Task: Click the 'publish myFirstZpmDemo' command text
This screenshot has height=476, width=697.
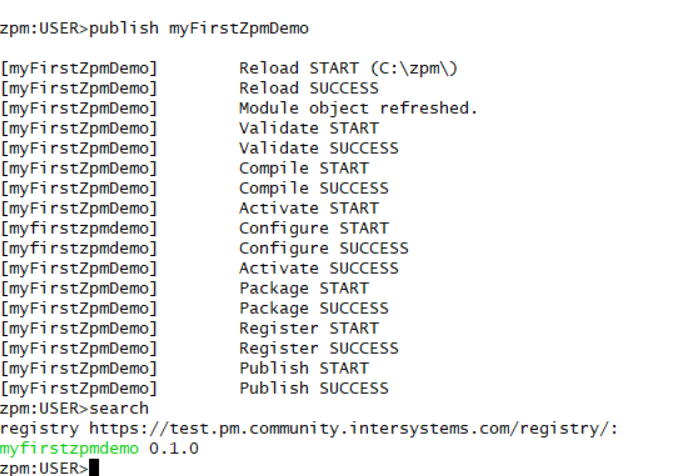Action: click(199, 28)
